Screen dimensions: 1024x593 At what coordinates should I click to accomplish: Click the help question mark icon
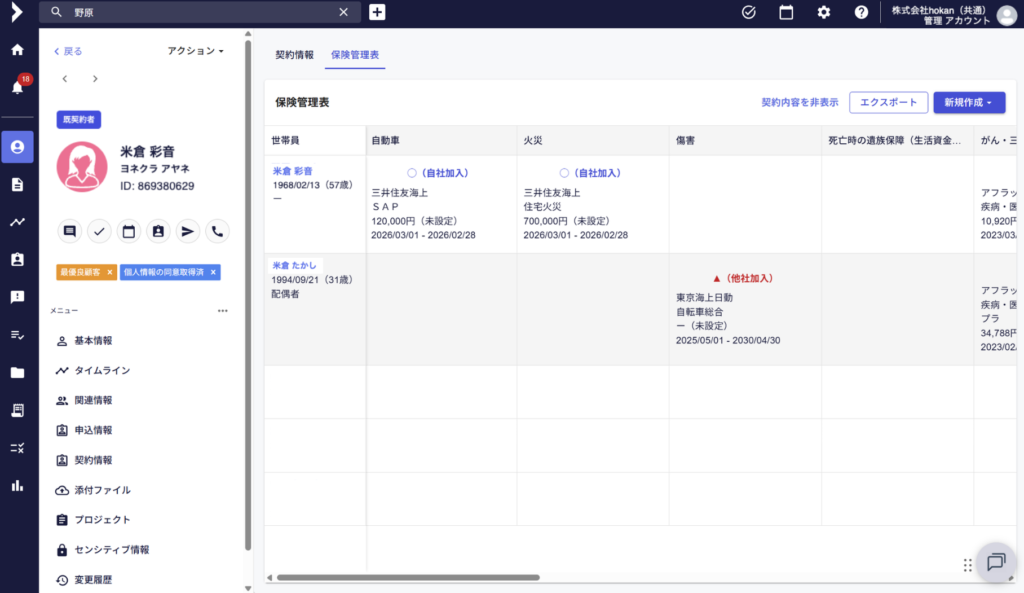[x=861, y=12]
